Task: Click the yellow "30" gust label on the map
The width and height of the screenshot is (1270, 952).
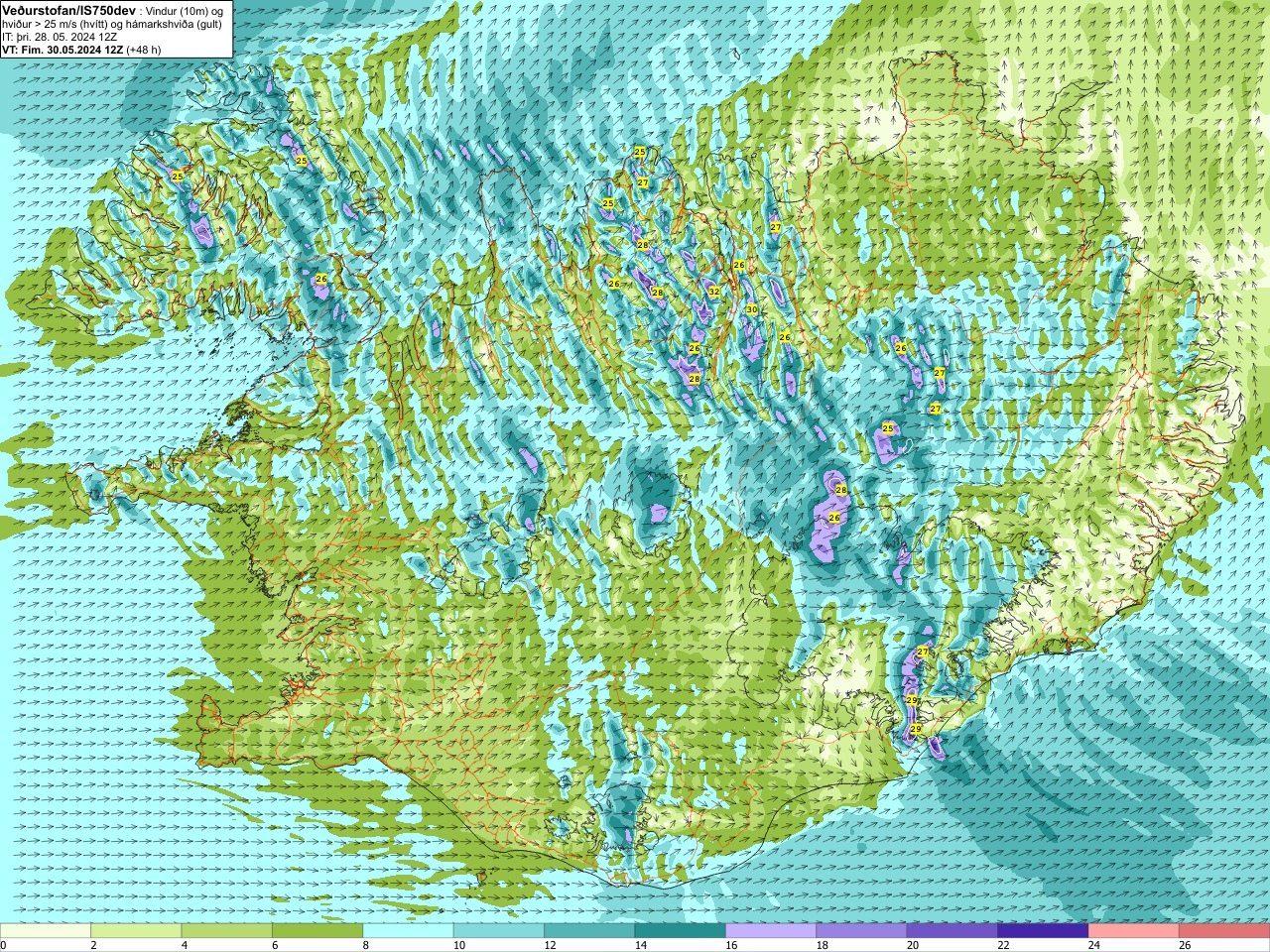Action: point(751,309)
